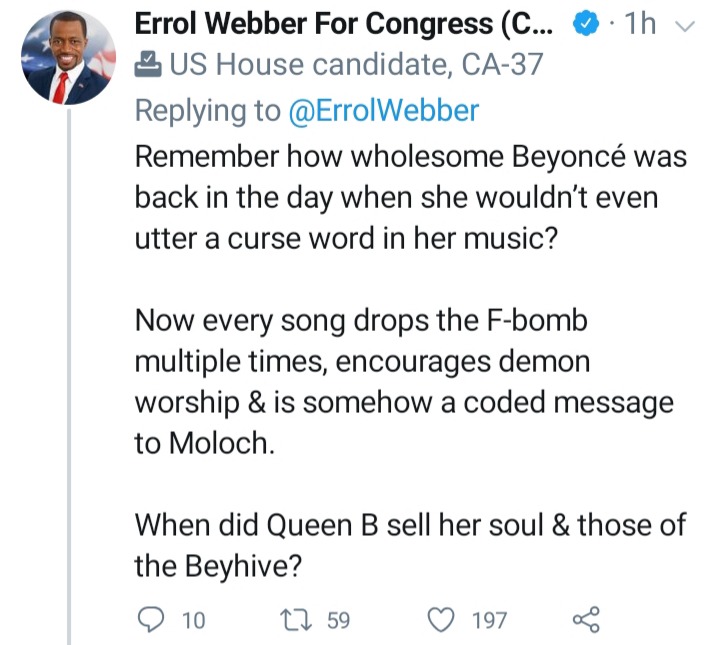Click the reply speech bubble icon

point(149,620)
